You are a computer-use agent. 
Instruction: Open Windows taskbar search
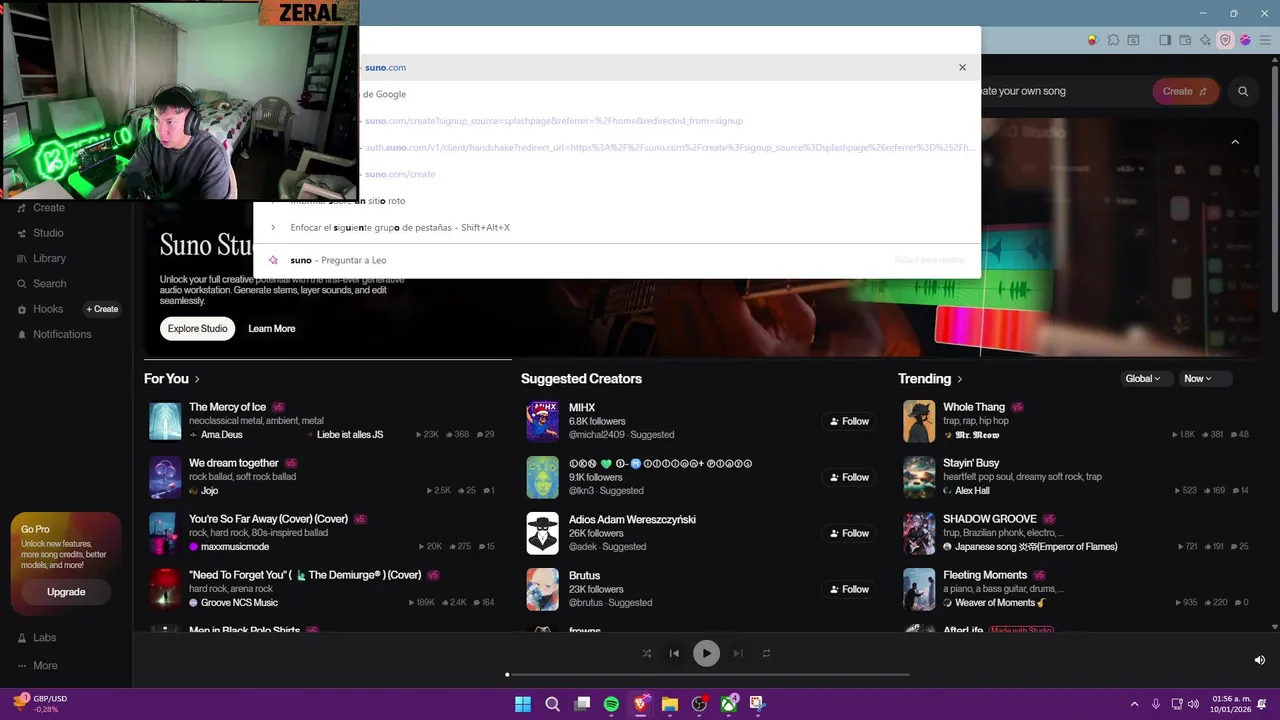(x=552, y=704)
